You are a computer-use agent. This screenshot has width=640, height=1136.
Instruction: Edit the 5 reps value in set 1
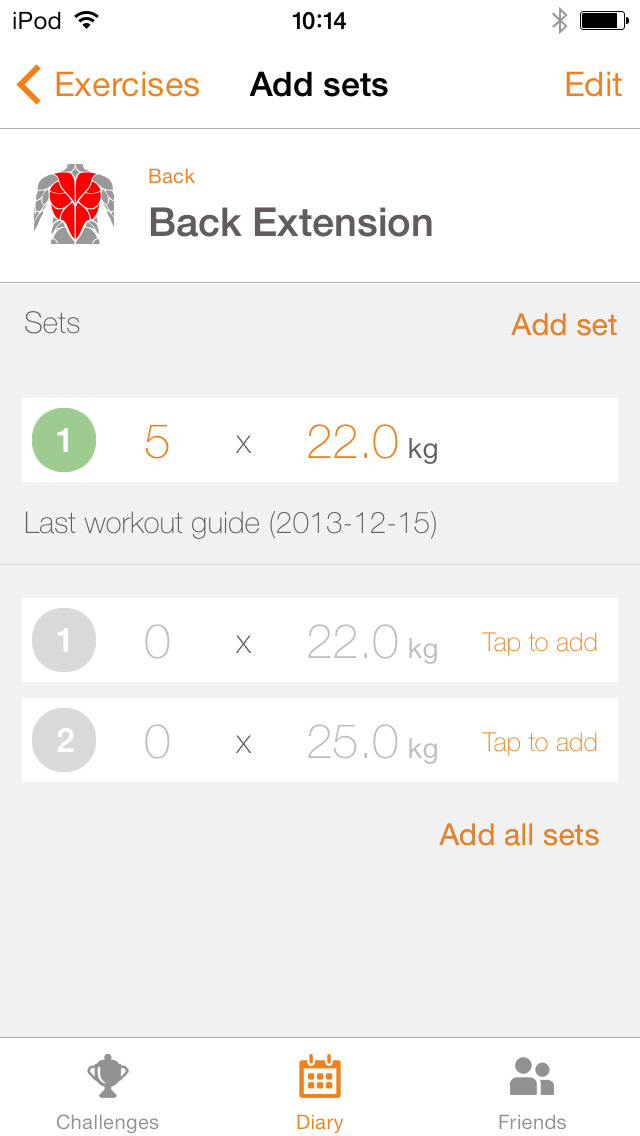coord(157,441)
